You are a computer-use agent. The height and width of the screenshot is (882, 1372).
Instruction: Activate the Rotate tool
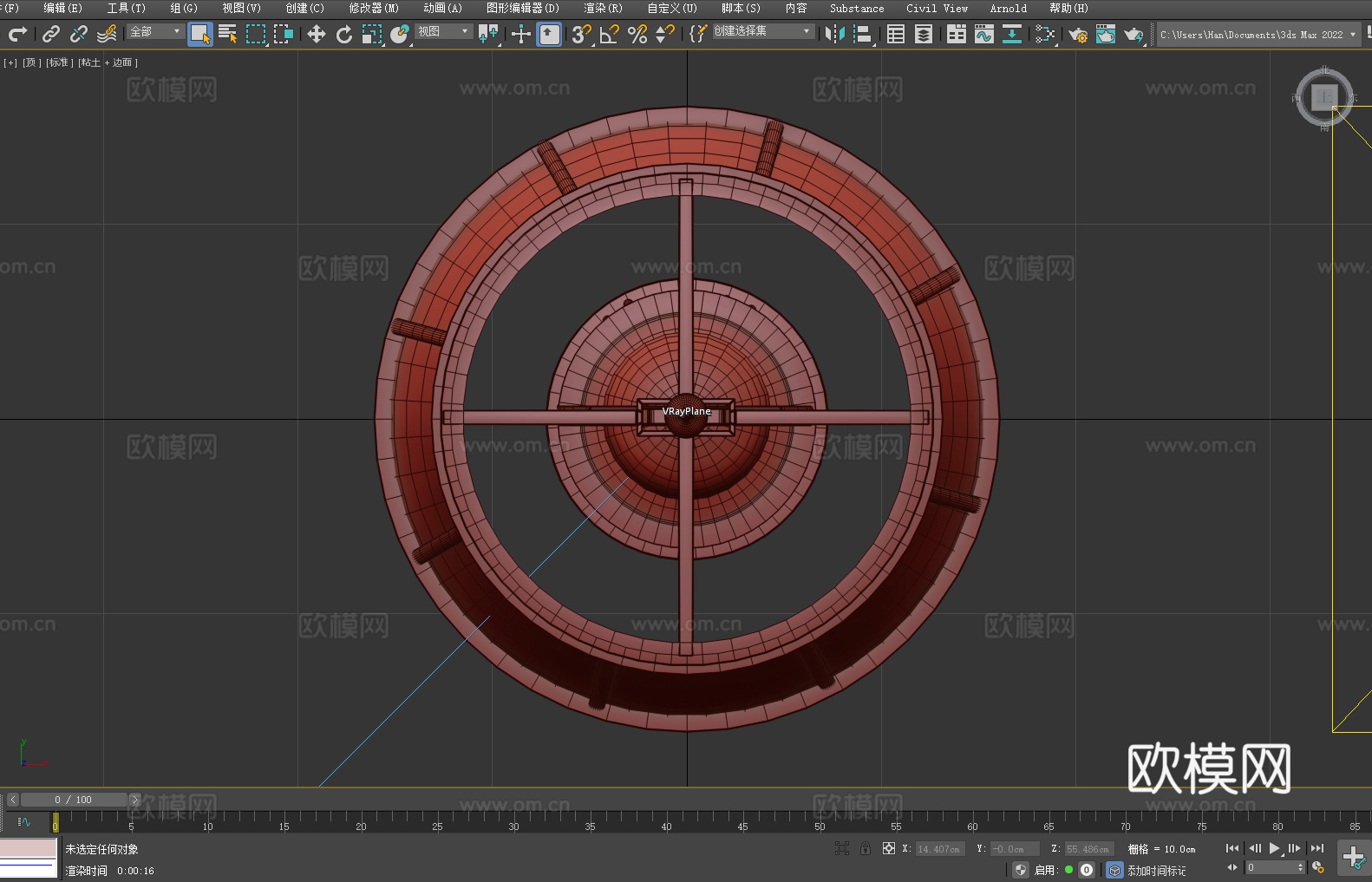click(344, 34)
